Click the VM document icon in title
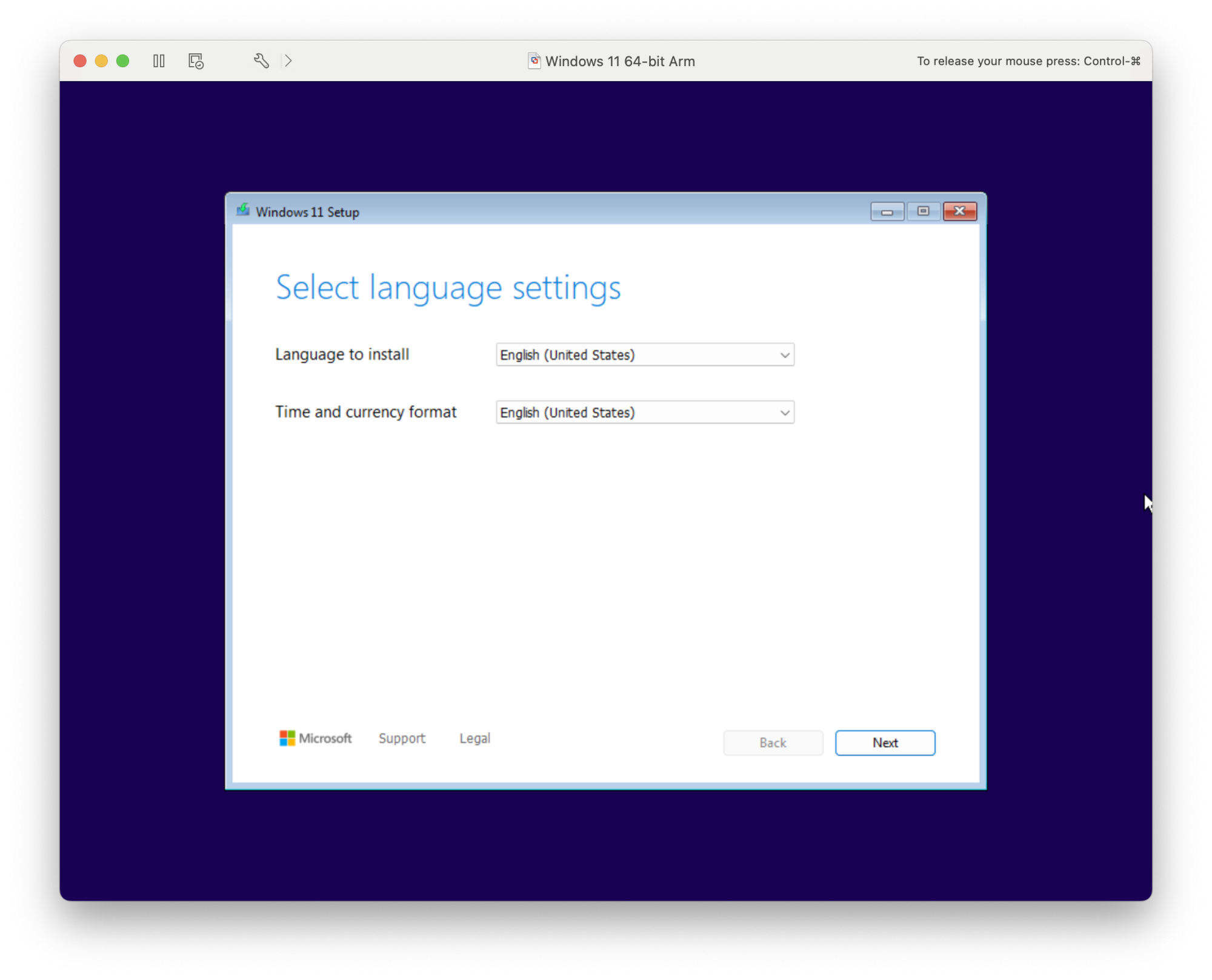Image resolution: width=1212 pixels, height=980 pixels. [x=534, y=61]
